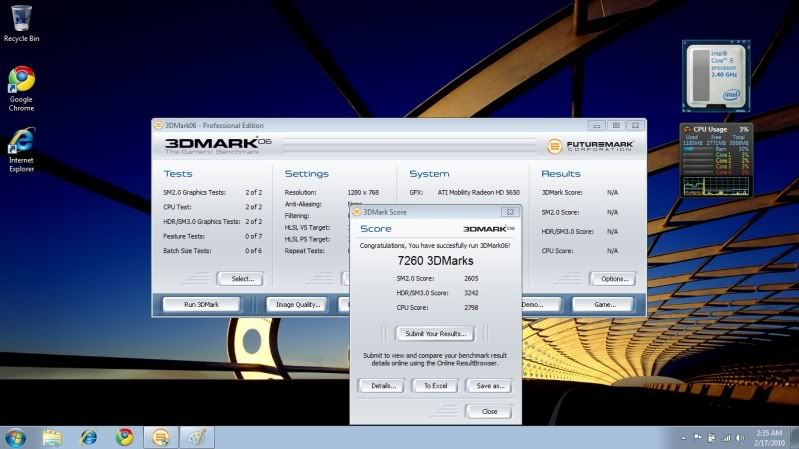Switch to the 3DMark06 taskbar icon
Viewport: 799px width, 449px height.
tap(160, 437)
